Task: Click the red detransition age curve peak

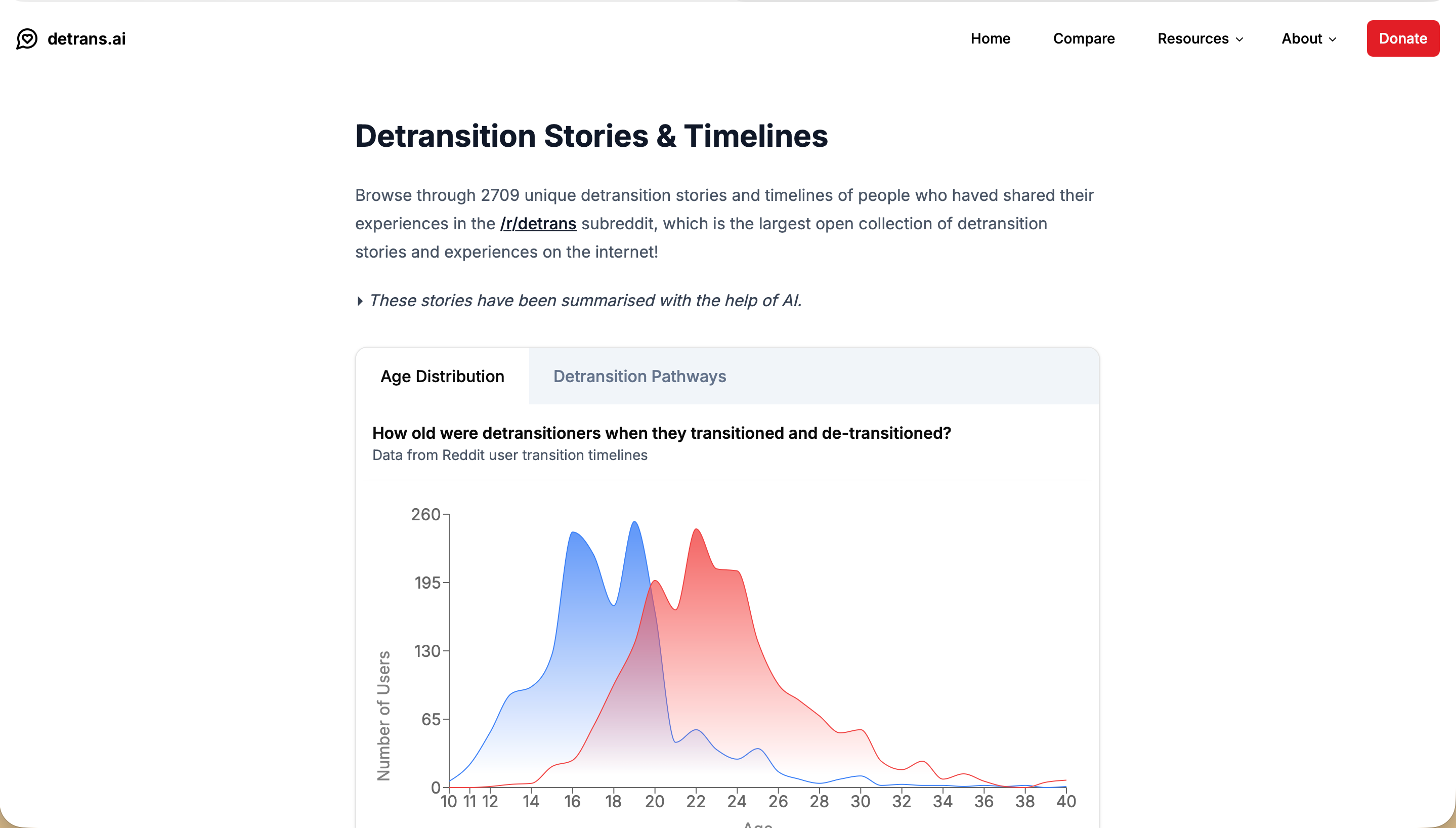Action: (696, 530)
